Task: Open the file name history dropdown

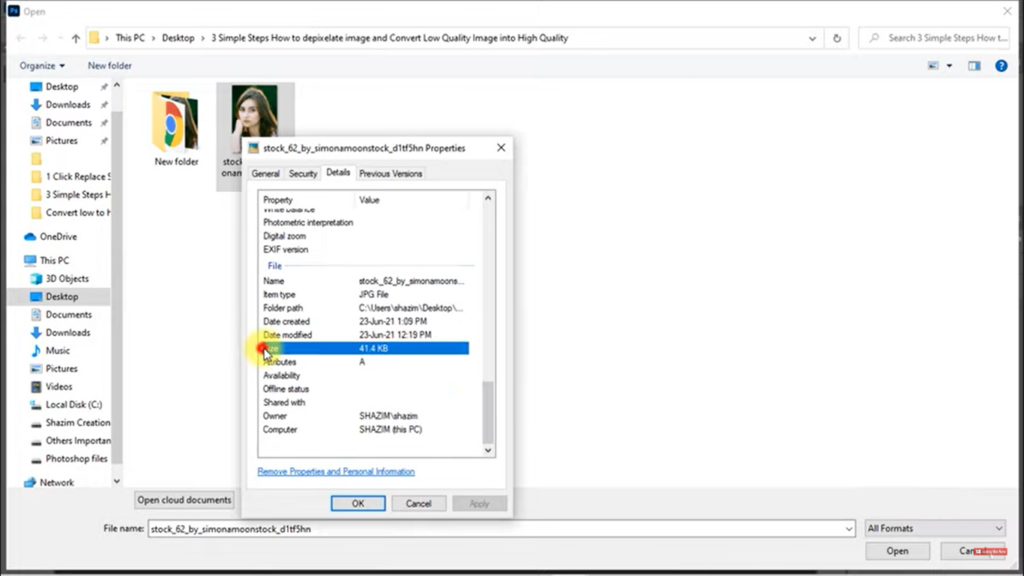Action: point(849,527)
